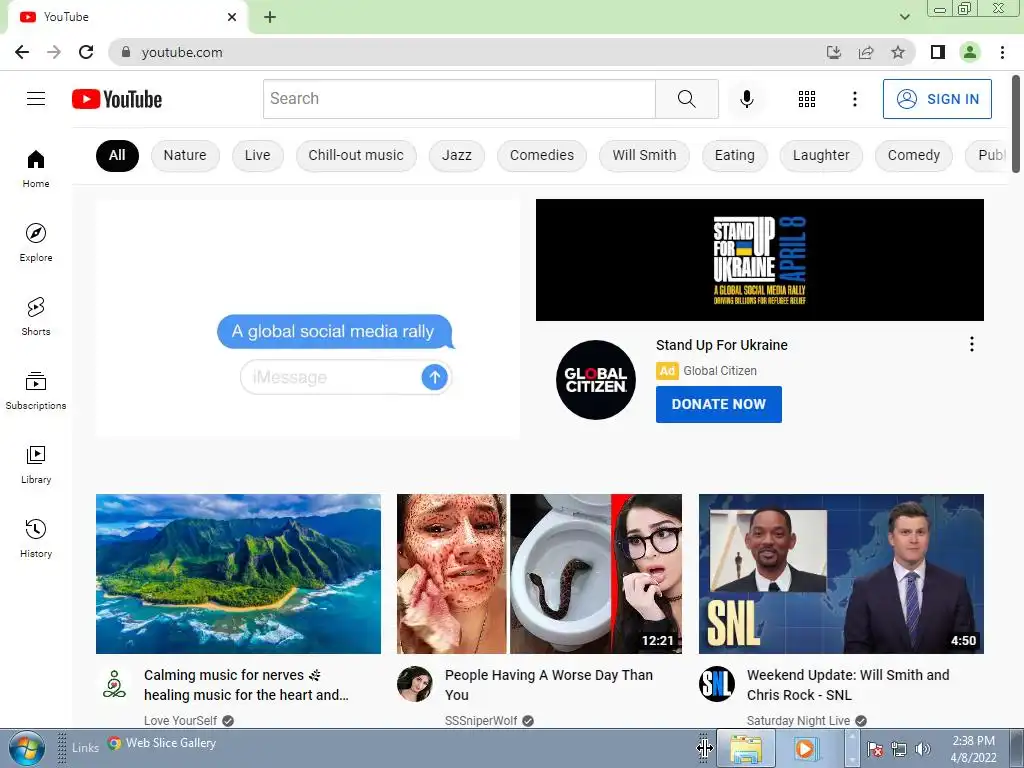The image size is (1024, 768).
Task: Open History in the sidebar
Action: [x=36, y=537]
